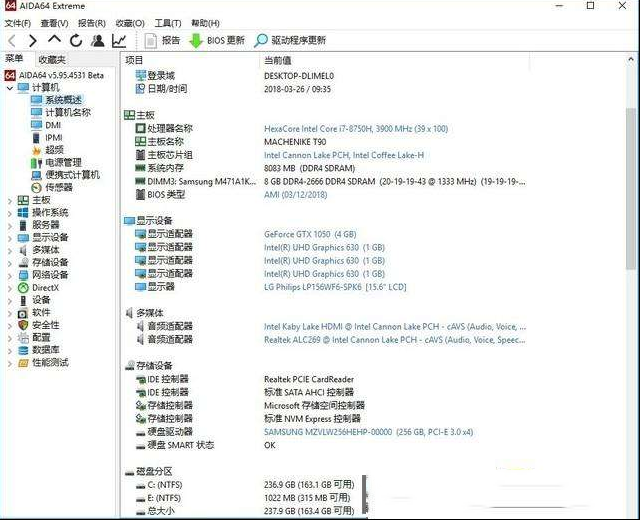Select DIMM3: Samsung M471A1K row
Screen dimensions: 640x520
pos(325,181)
